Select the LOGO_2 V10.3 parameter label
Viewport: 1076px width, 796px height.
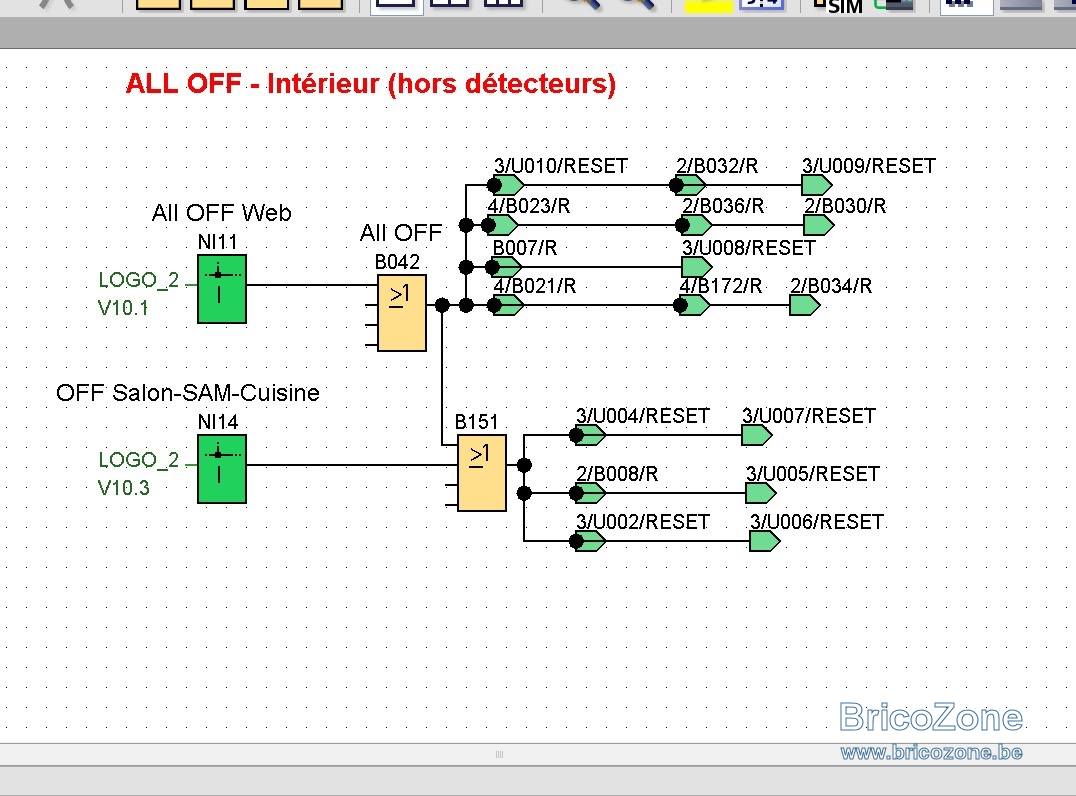(138, 473)
